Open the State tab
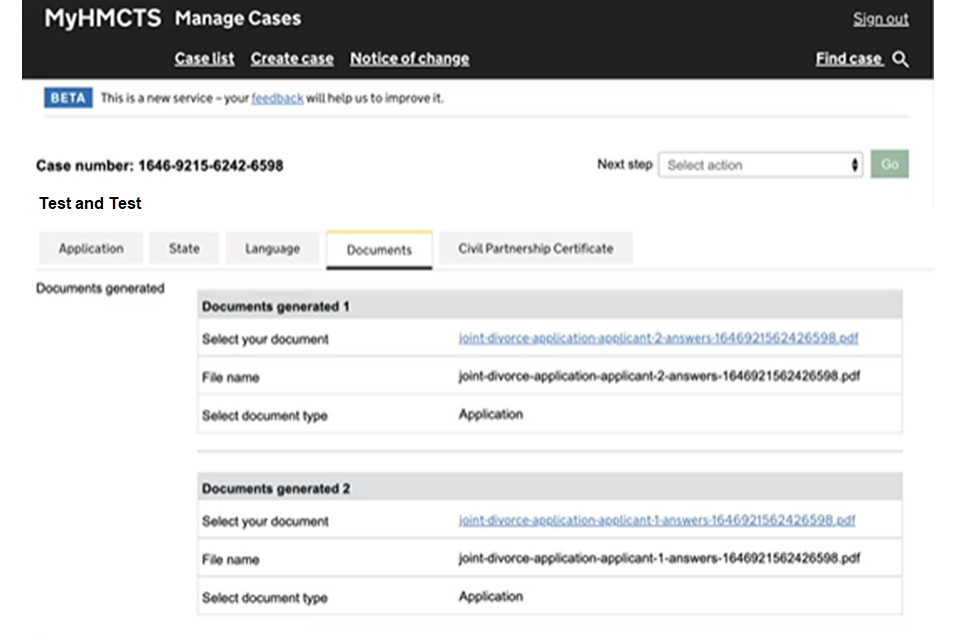This screenshot has height=640, width=960. click(184, 249)
